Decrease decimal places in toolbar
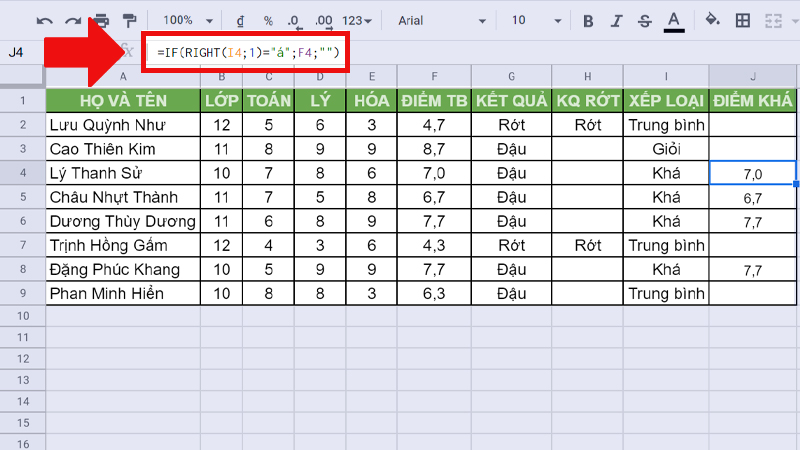Image resolution: width=800 pixels, height=450 pixels. [x=295, y=20]
